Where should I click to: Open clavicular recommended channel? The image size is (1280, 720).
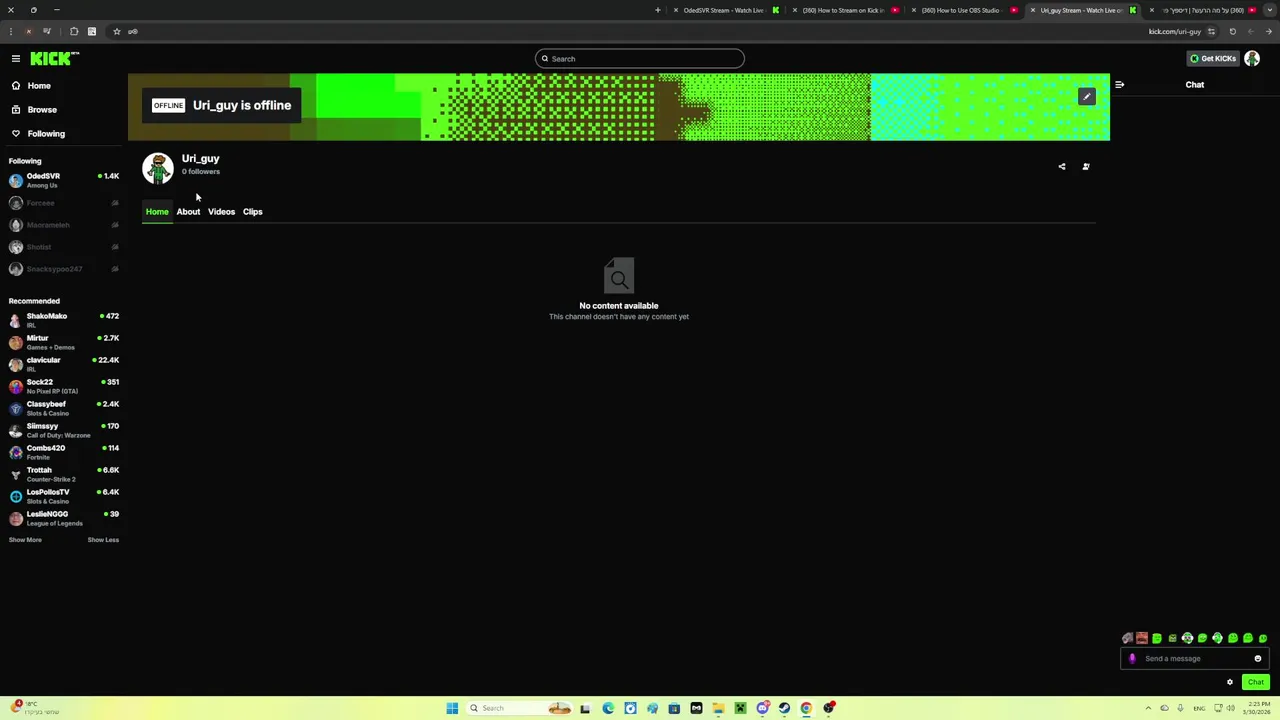(x=64, y=364)
